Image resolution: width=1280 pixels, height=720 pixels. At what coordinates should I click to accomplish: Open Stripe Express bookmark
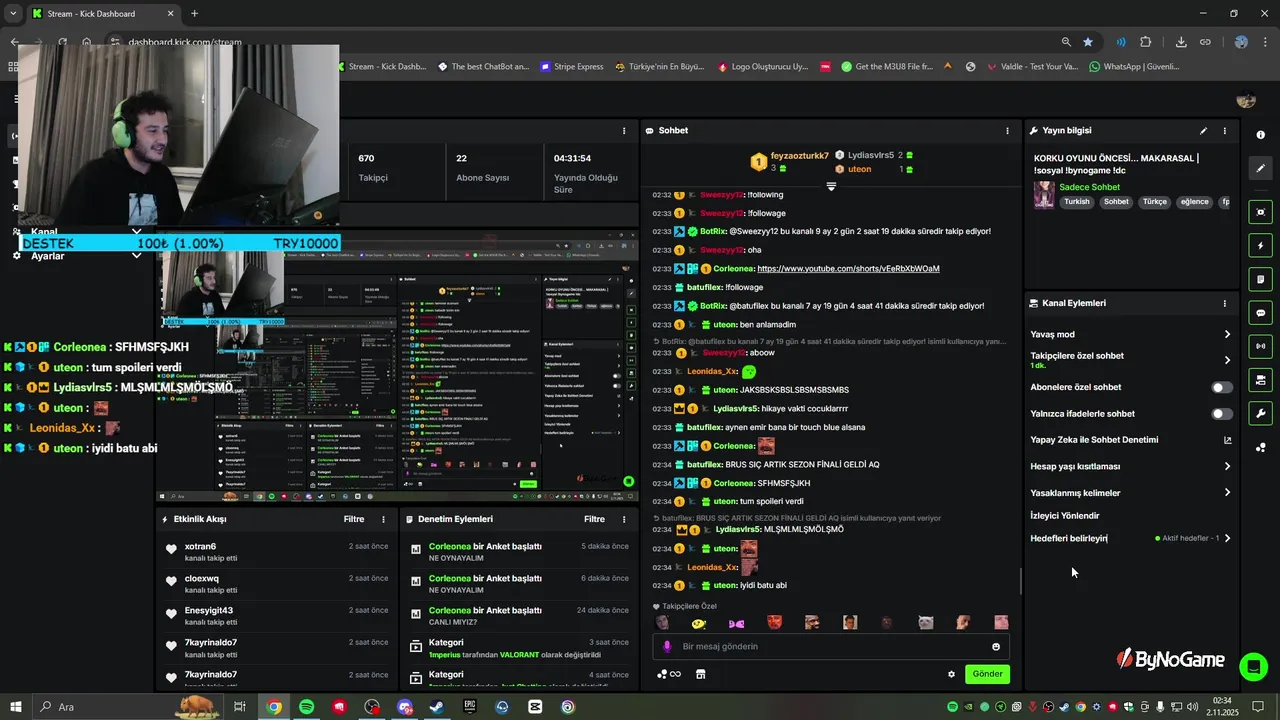[572, 67]
